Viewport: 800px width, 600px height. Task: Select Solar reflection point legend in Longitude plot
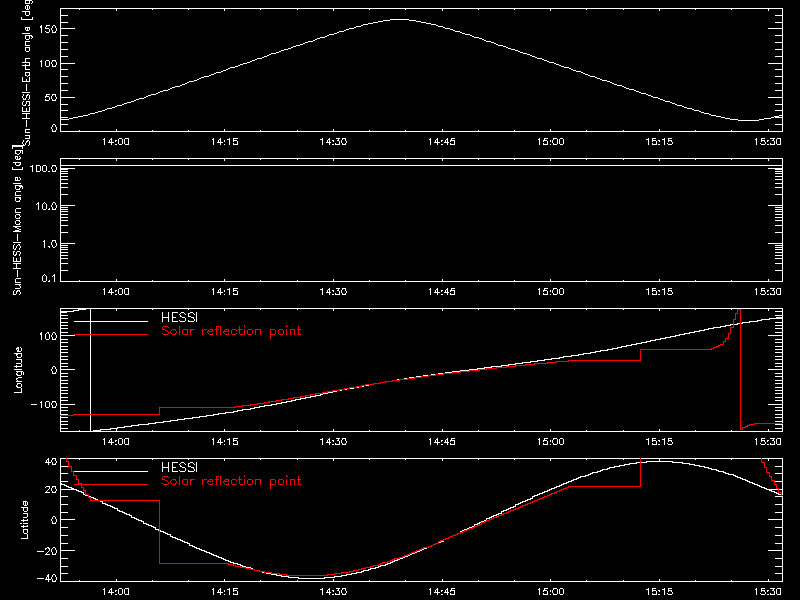231,331
